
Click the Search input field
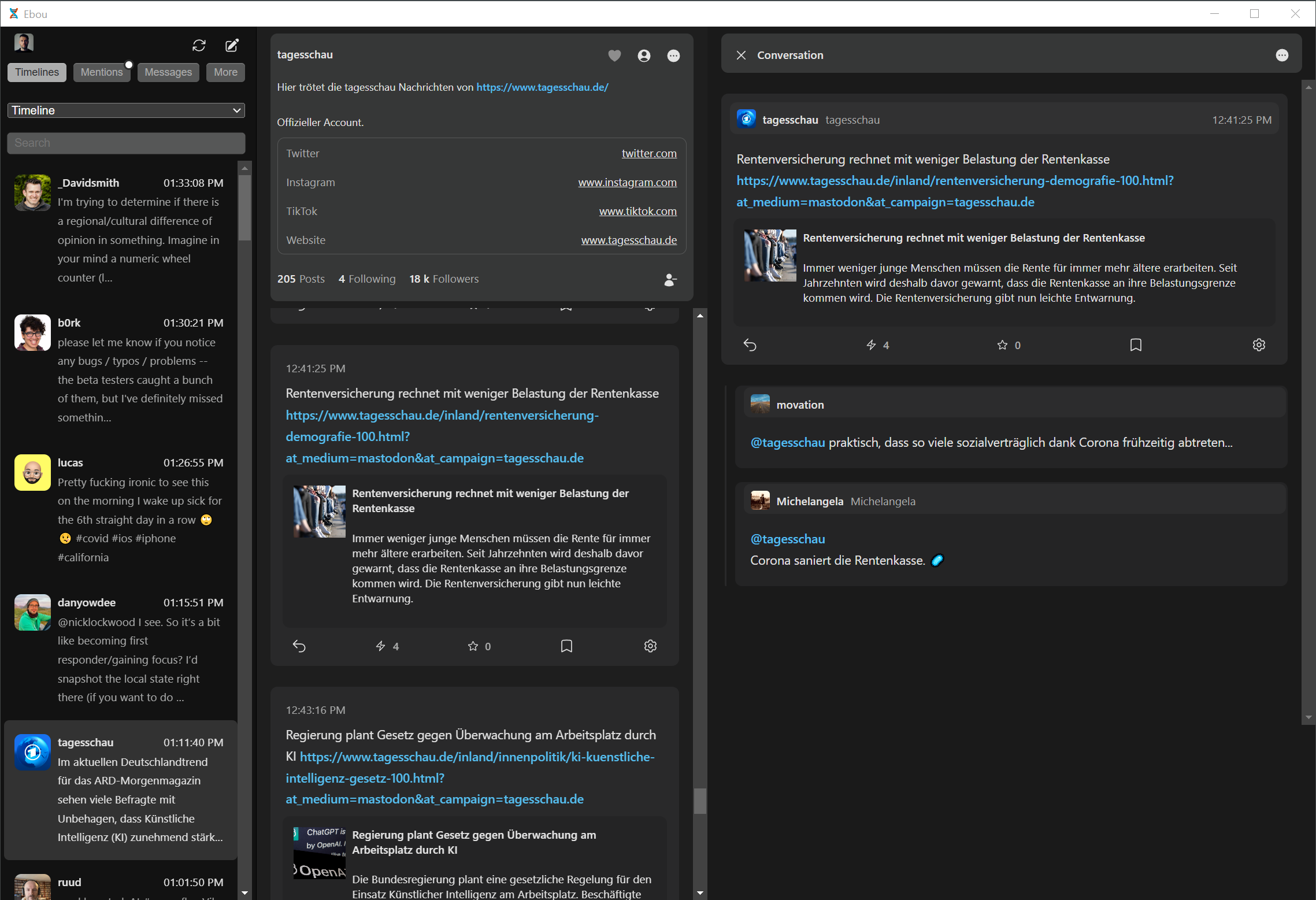[x=126, y=143]
